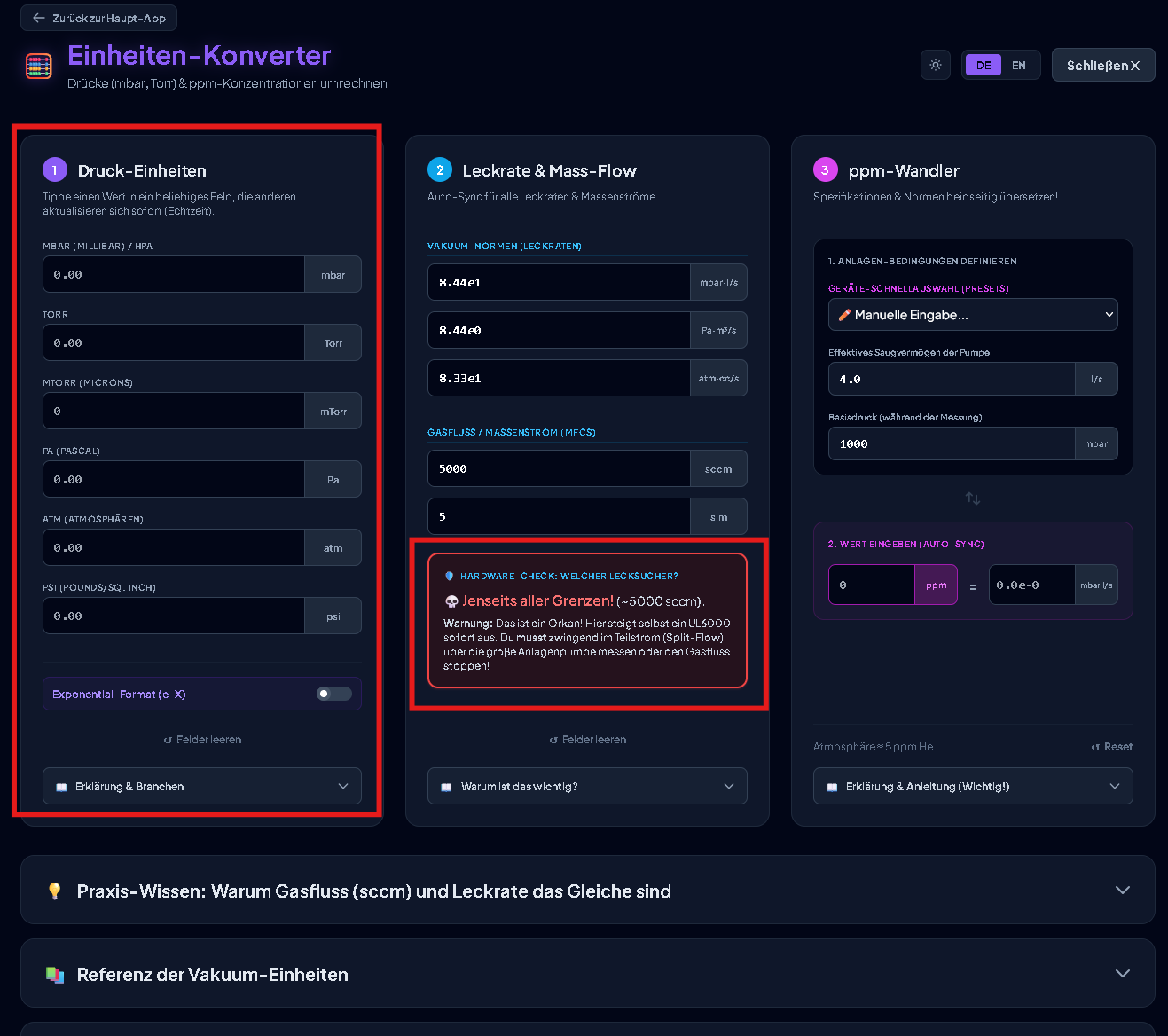
Task: Focus the sccm gas flow field
Action: coord(559,468)
